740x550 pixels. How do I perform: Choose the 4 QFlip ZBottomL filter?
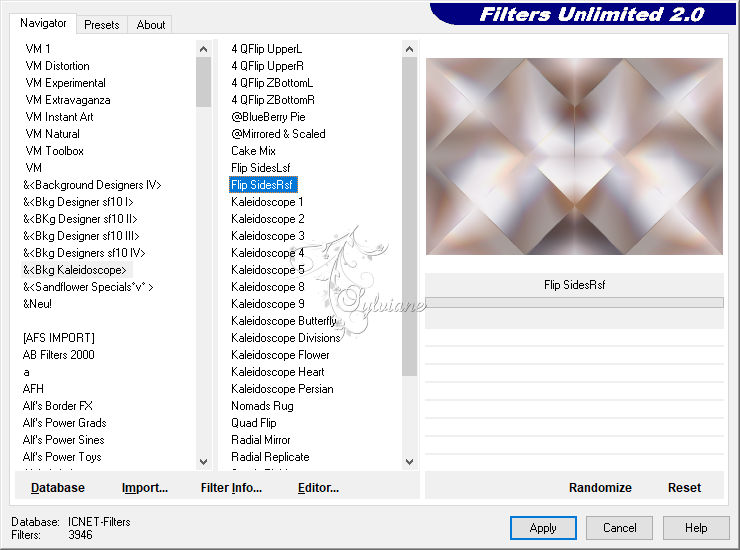272,83
